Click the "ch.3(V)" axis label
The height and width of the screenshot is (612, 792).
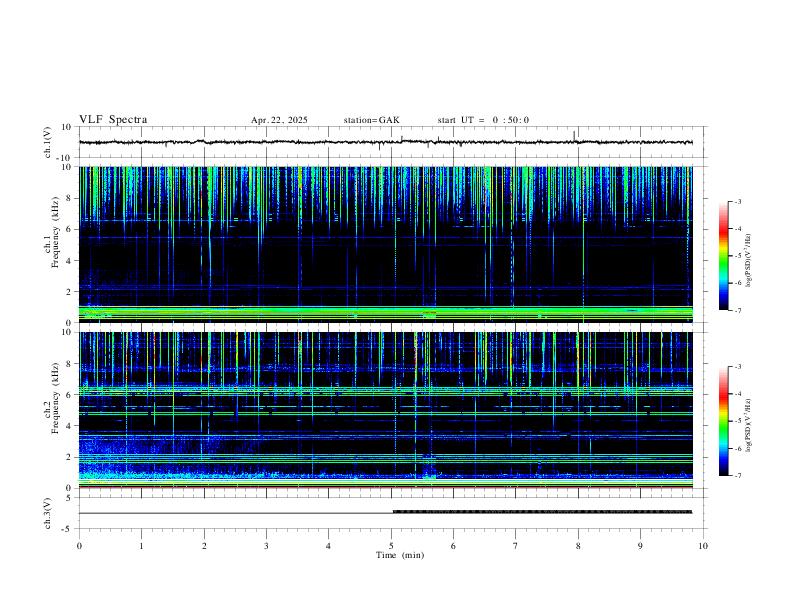[x=48, y=513]
